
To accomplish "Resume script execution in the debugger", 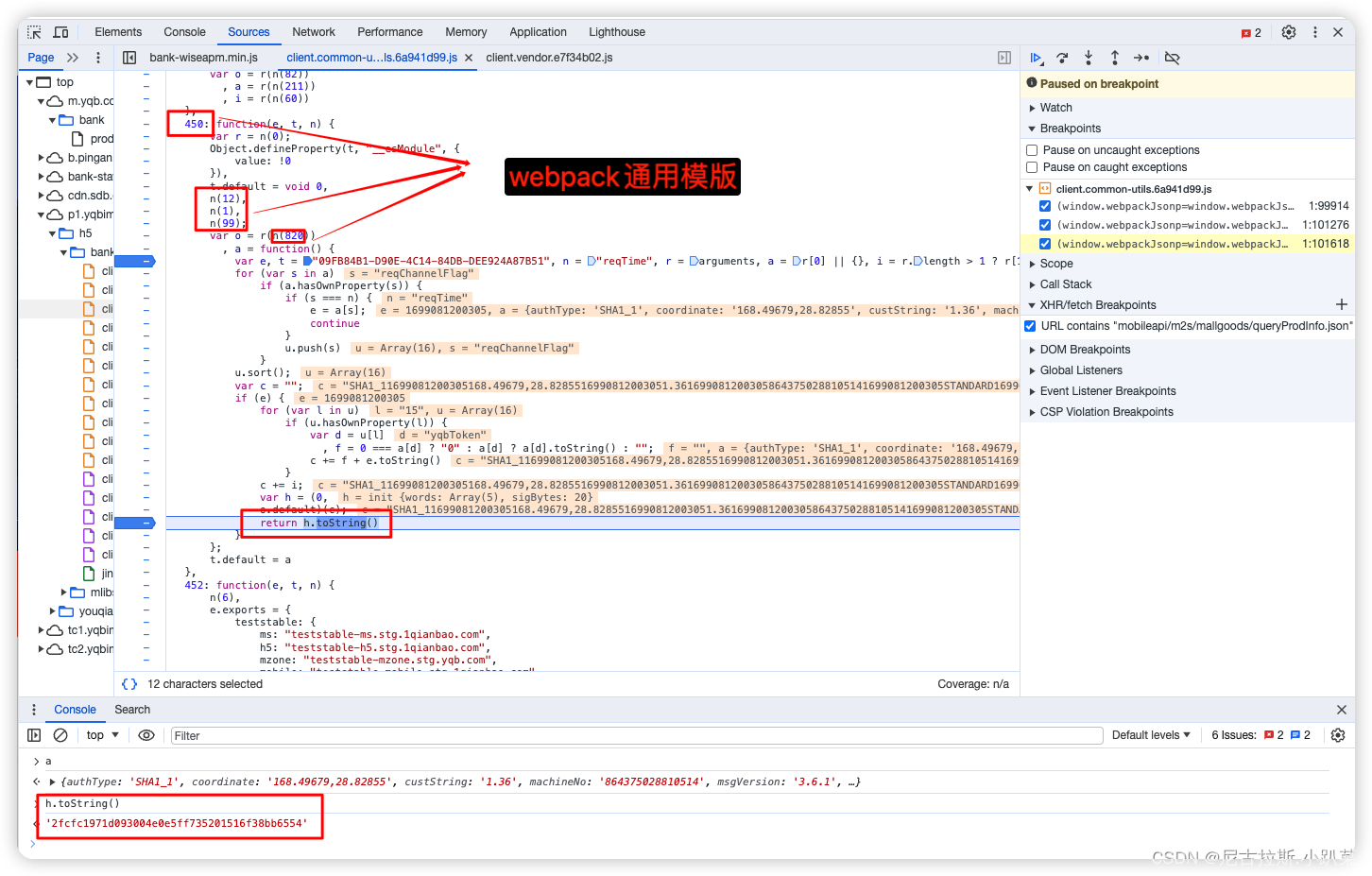I will (x=1037, y=58).
